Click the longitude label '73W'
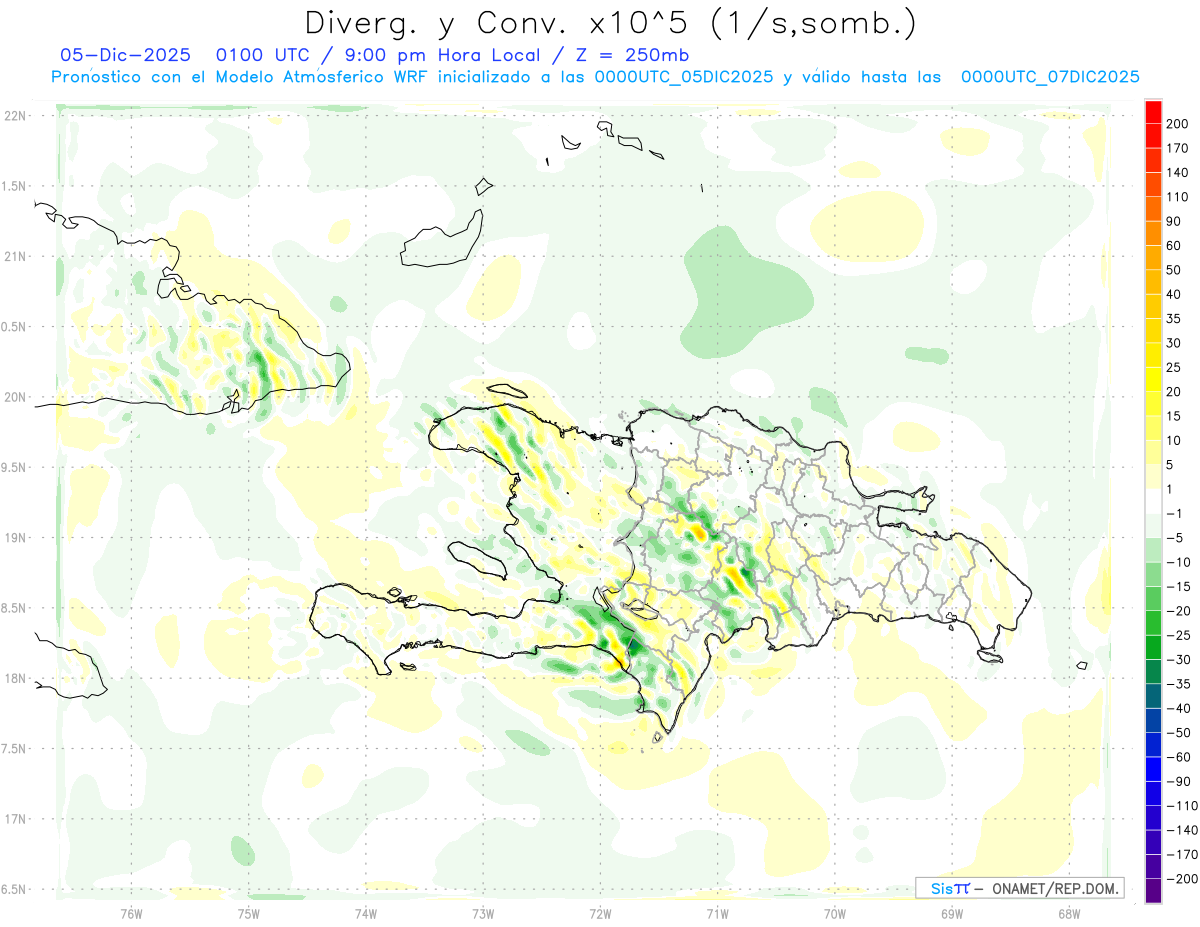This screenshot has height=927, width=1200. click(x=483, y=913)
